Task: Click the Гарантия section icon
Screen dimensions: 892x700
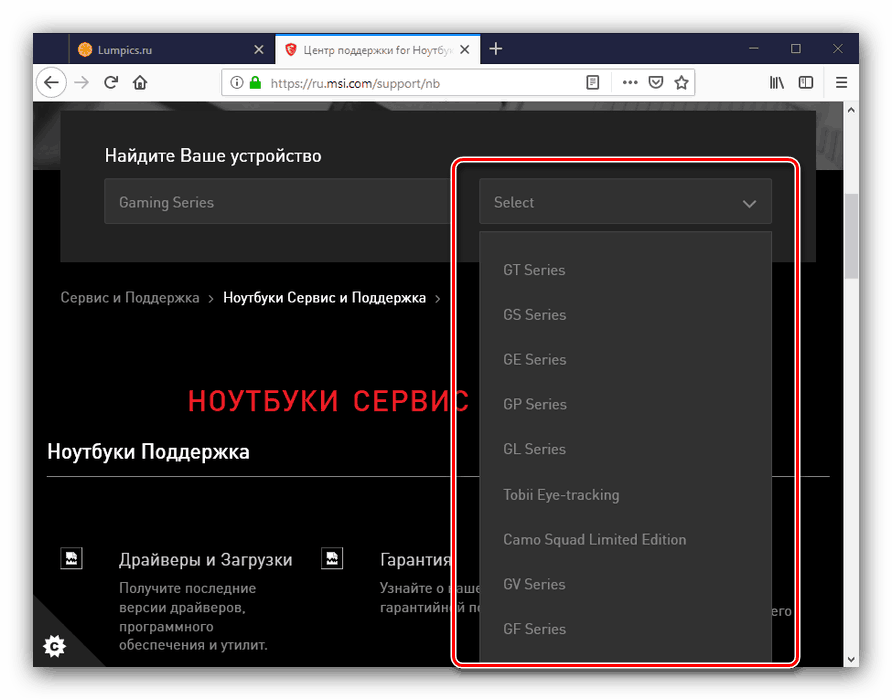Action: tap(332, 558)
